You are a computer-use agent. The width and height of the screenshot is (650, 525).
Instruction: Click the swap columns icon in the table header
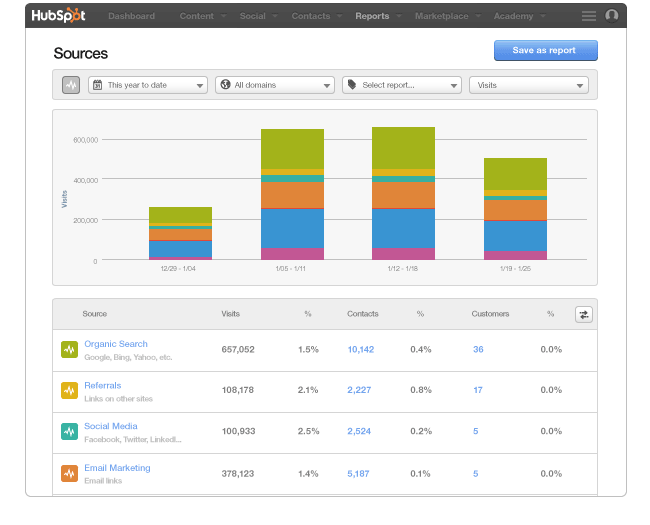[584, 314]
